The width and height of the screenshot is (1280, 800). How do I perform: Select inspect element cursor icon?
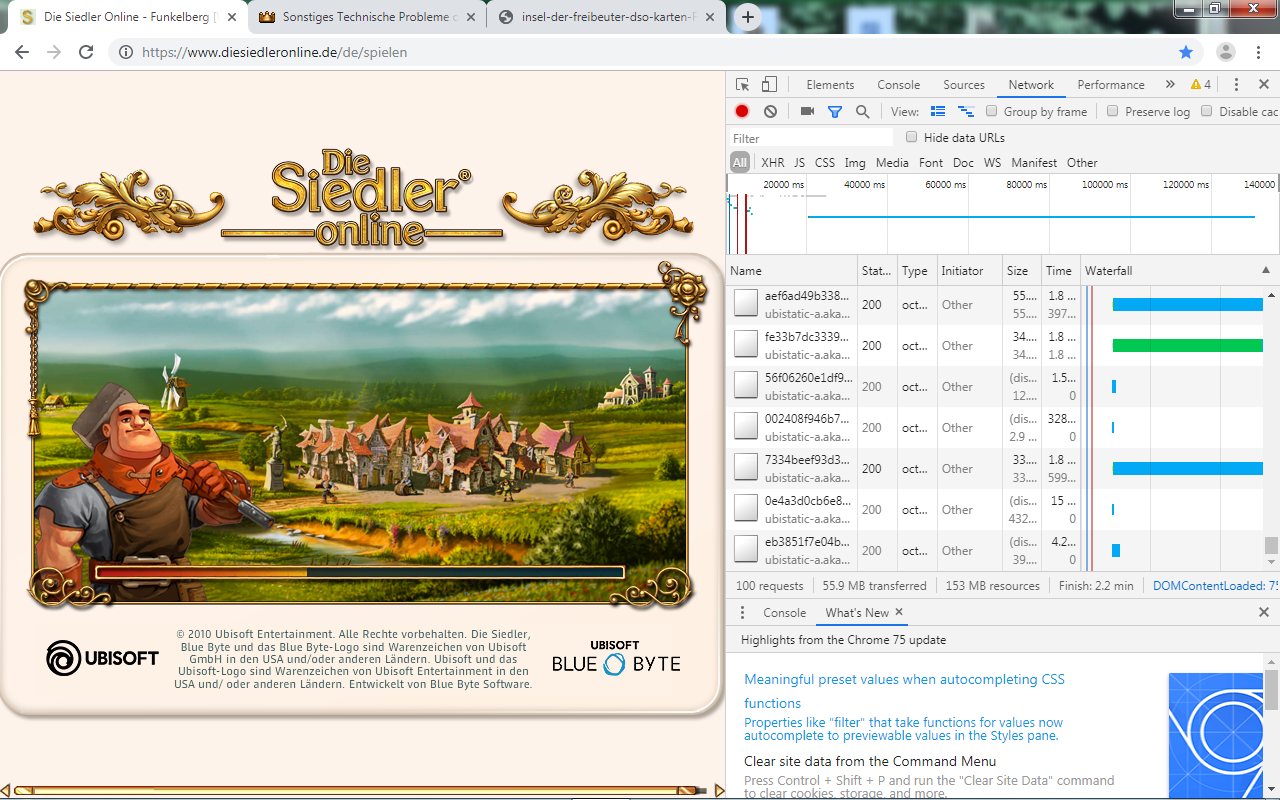(741, 84)
